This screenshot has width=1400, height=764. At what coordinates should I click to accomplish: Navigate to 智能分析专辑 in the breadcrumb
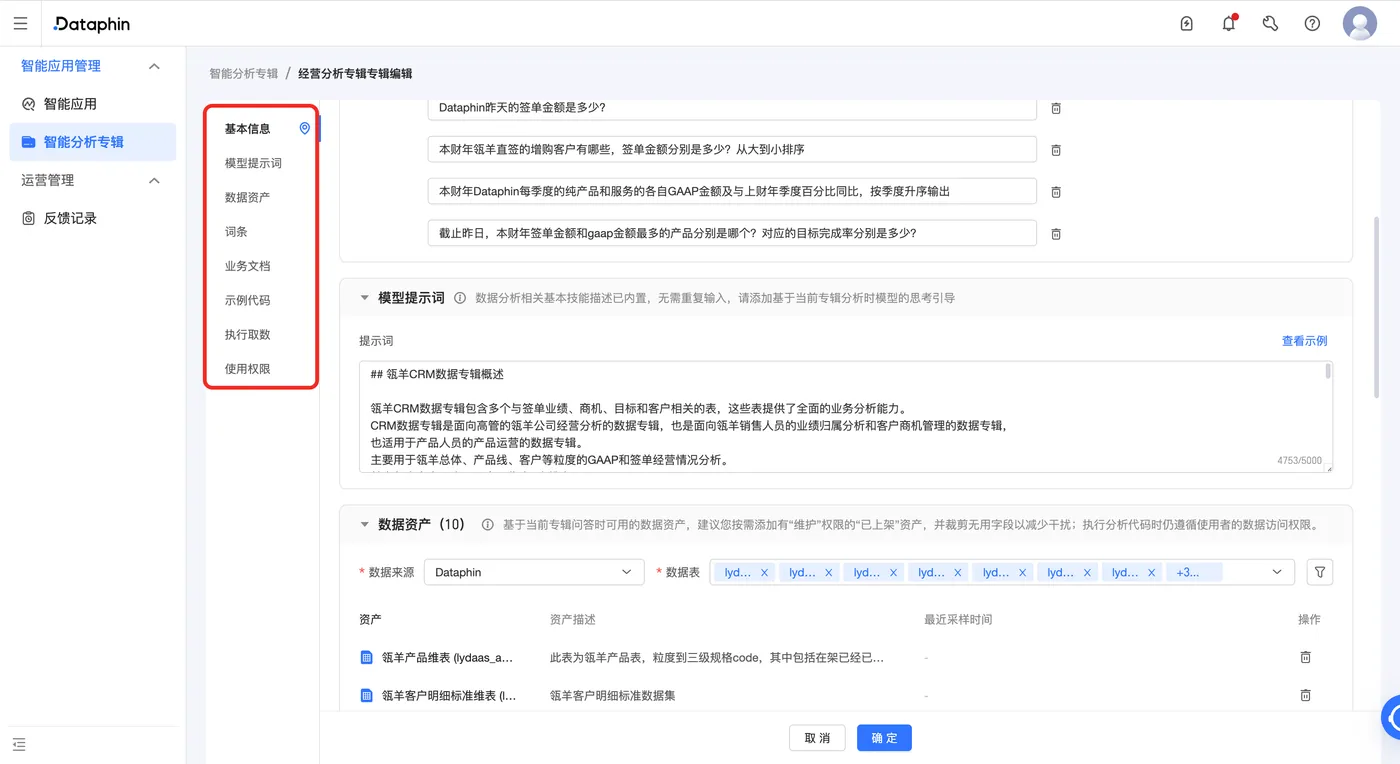tap(244, 73)
